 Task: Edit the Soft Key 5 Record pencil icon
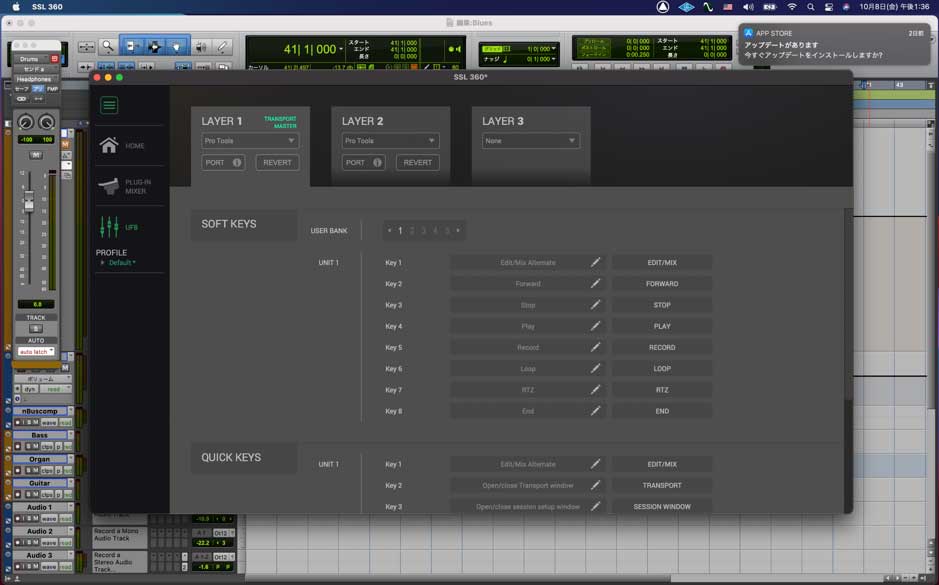coord(595,347)
